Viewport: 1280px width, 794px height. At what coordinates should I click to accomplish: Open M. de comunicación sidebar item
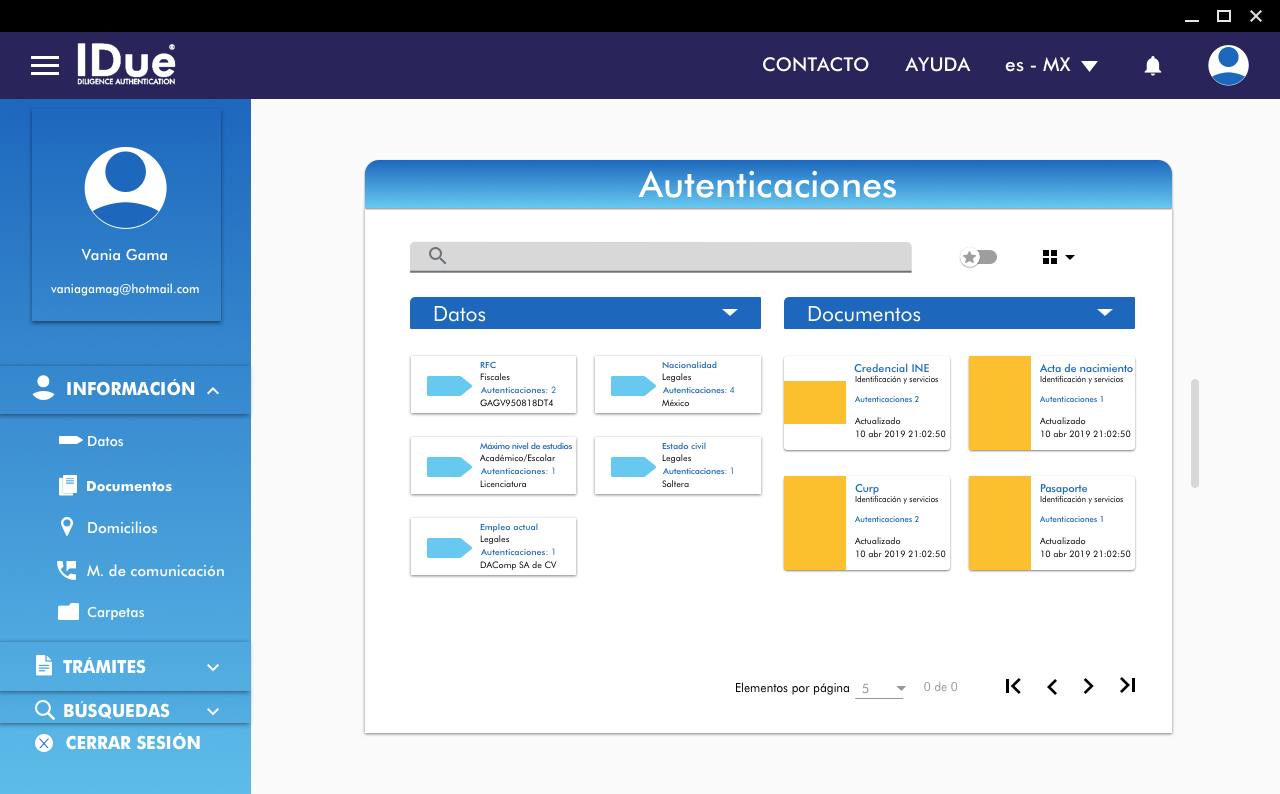(155, 571)
